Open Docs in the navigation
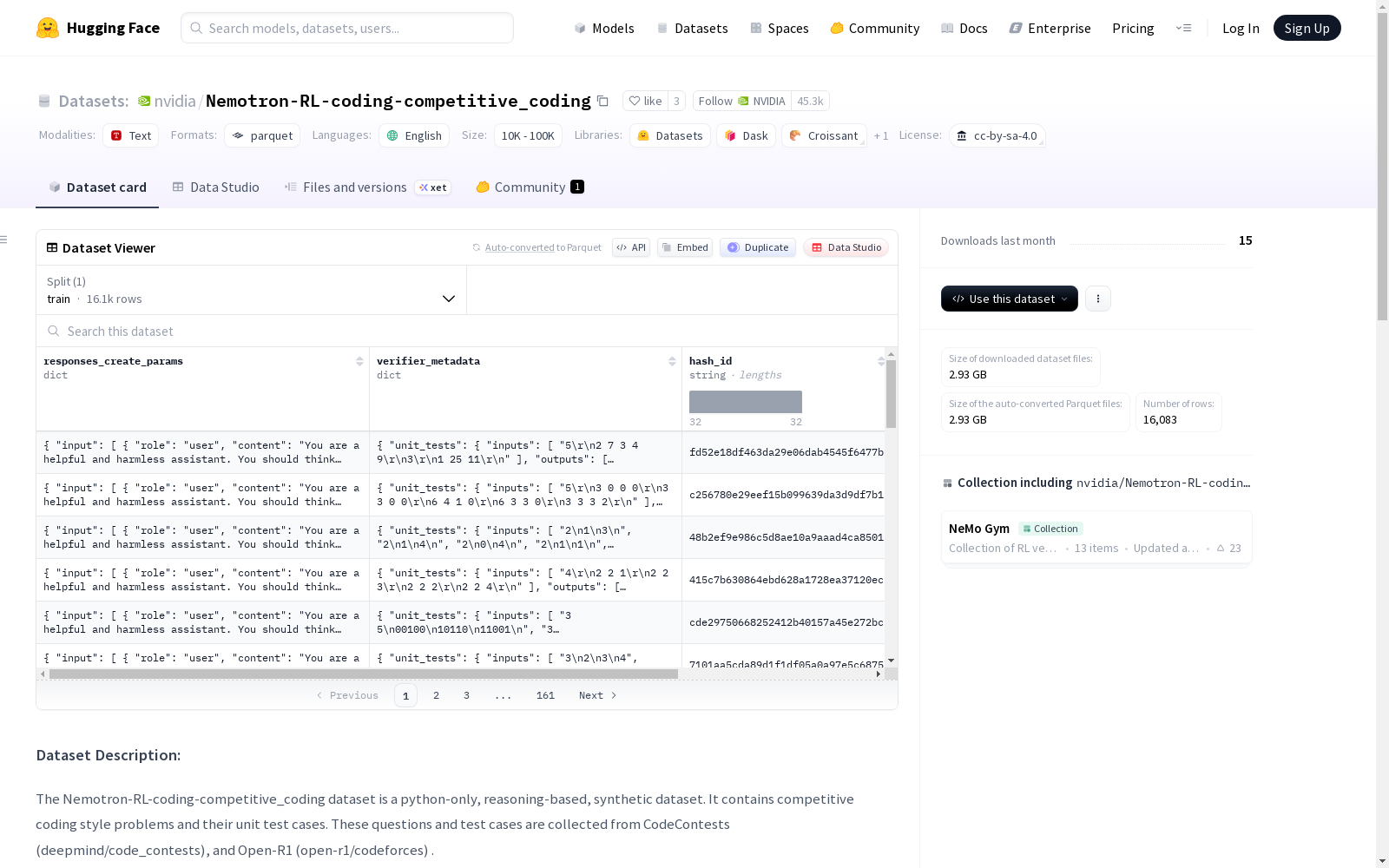Image resolution: width=1389 pixels, height=868 pixels. coord(964,28)
